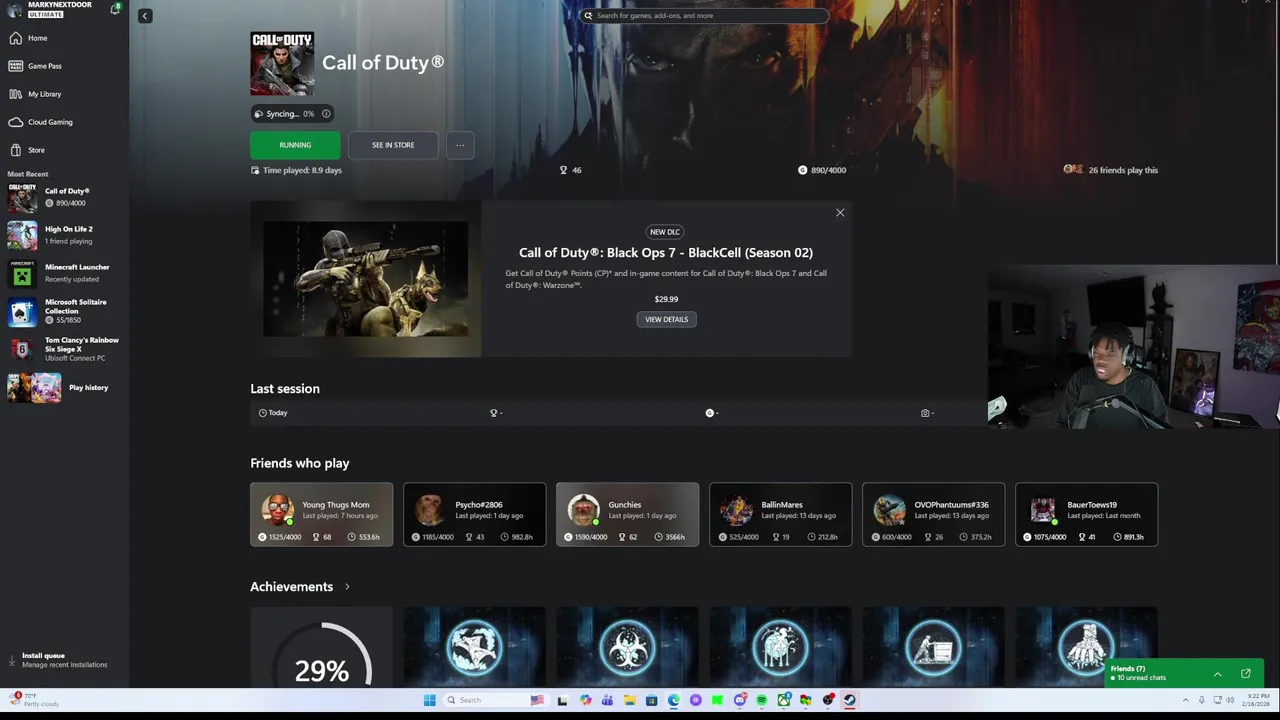Open the BlackCell DLC promo image
Screen dimensions: 1280x720
[x=365, y=279]
